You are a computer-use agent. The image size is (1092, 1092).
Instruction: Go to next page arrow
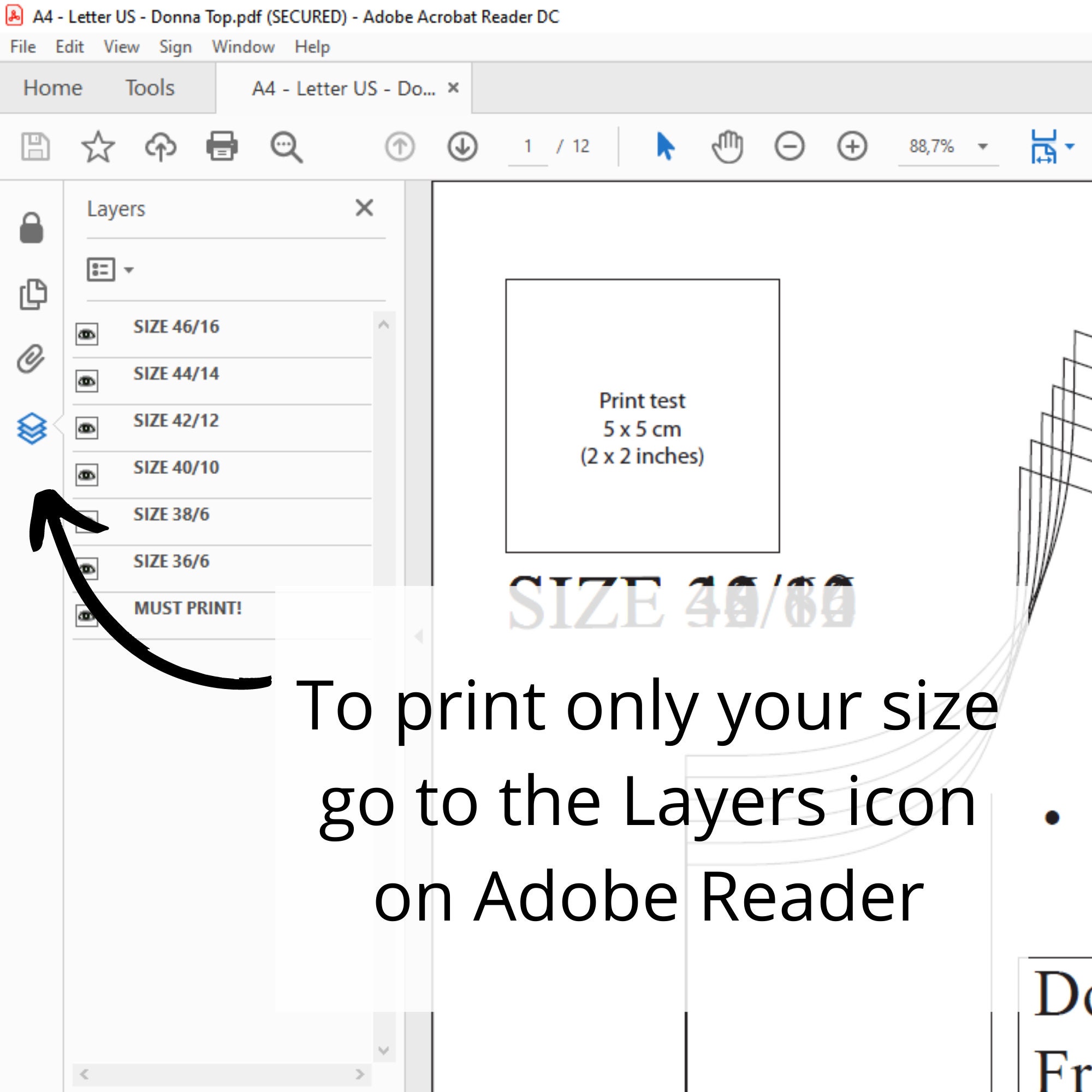pyautogui.click(x=462, y=146)
